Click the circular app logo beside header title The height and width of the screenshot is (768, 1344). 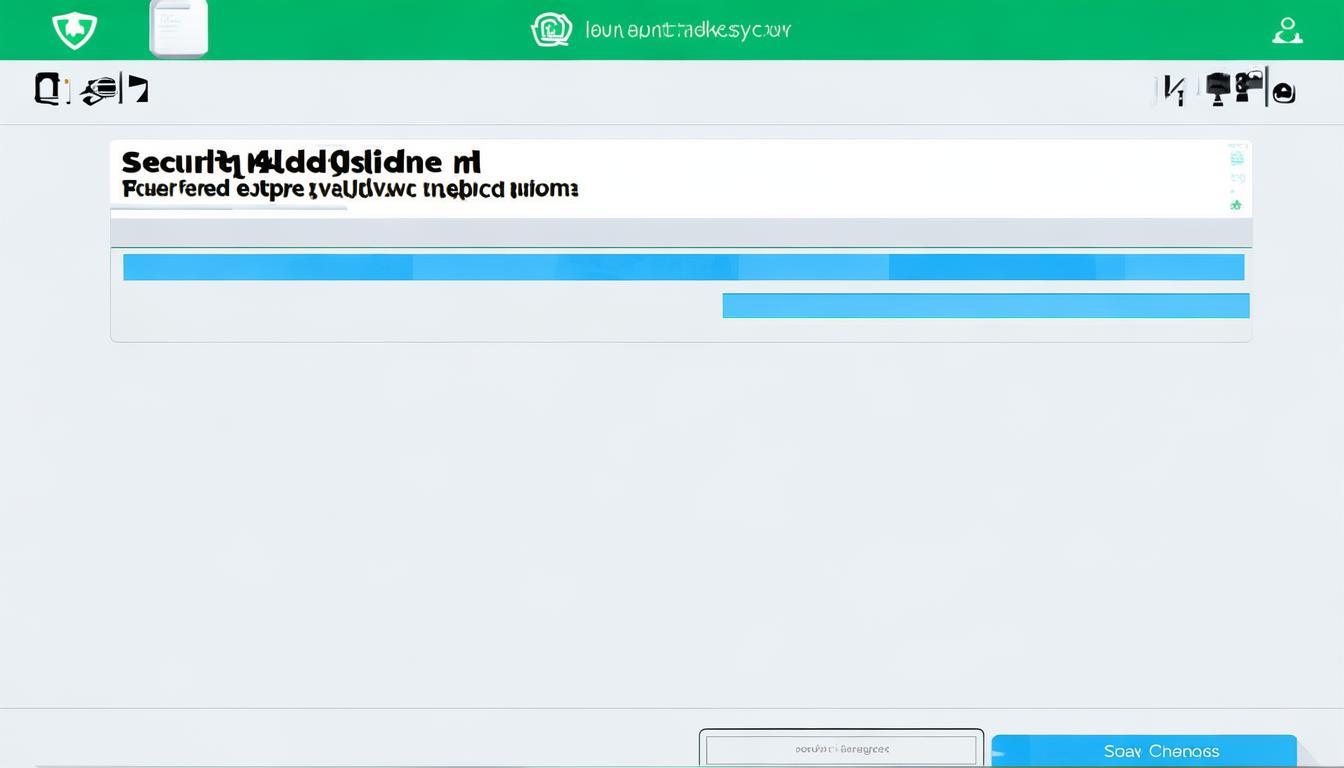pyautogui.click(x=551, y=30)
